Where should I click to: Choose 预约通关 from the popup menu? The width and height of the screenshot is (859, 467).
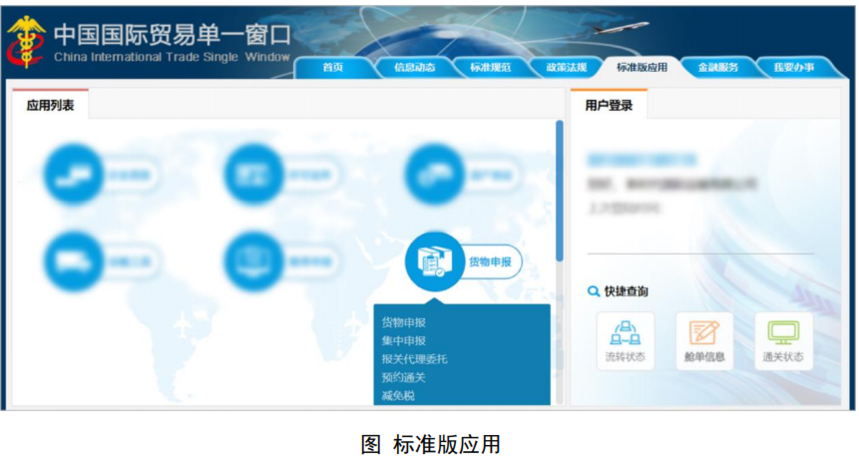click(x=404, y=377)
